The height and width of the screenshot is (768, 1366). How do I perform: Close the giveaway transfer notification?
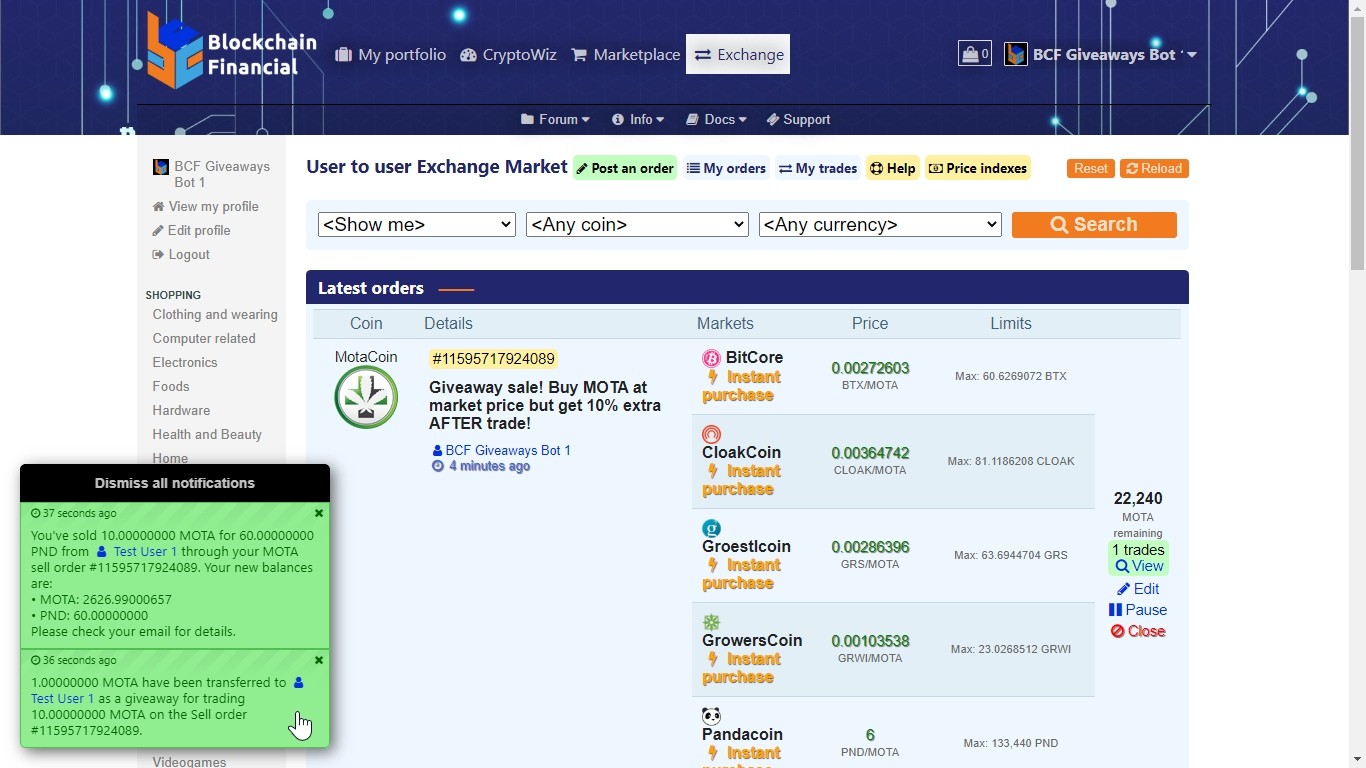[319, 660]
